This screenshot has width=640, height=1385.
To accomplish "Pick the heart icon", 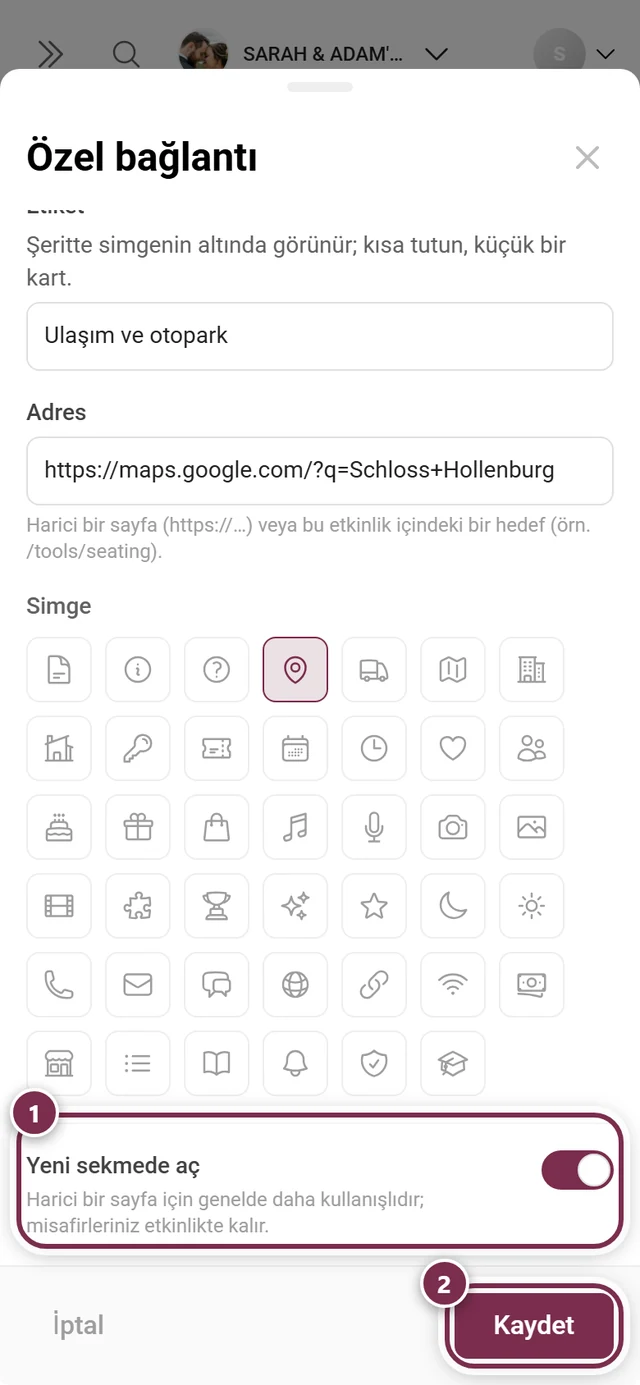I will click(x=453, y=748).
